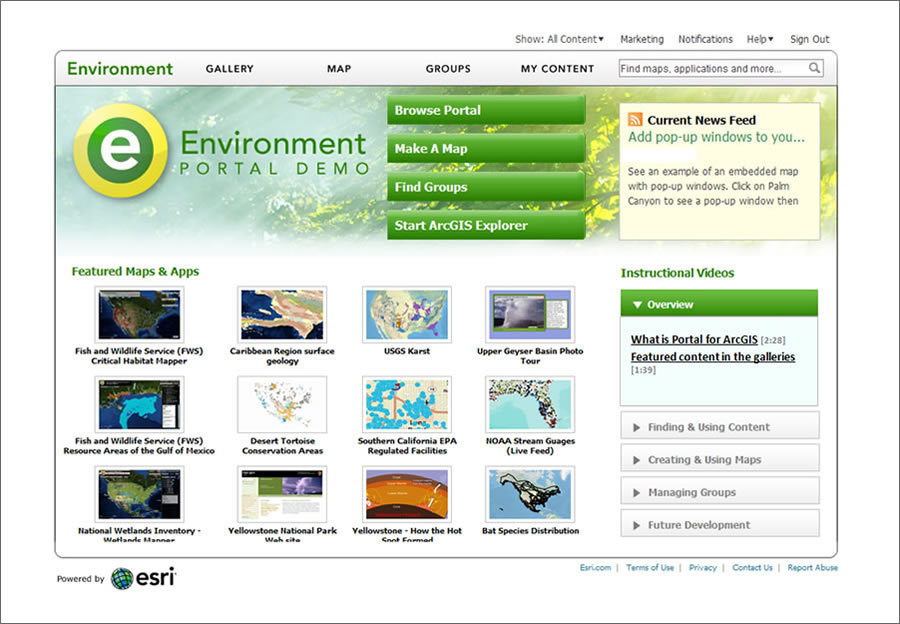900x624 pixels.
Task: Expand Creating & Using Maps section
Action: pos(720,459)
